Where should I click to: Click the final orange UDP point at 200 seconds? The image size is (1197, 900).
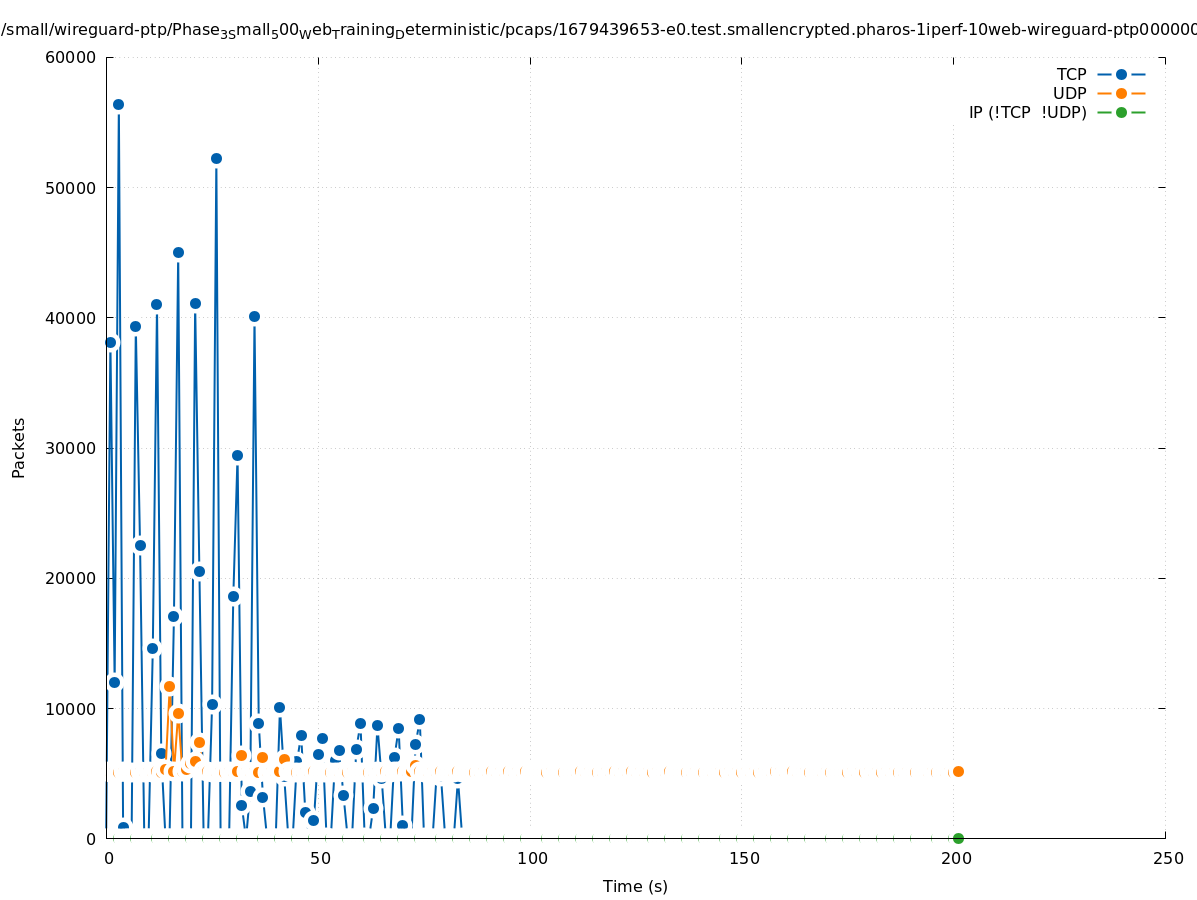(x=958, y=771)
